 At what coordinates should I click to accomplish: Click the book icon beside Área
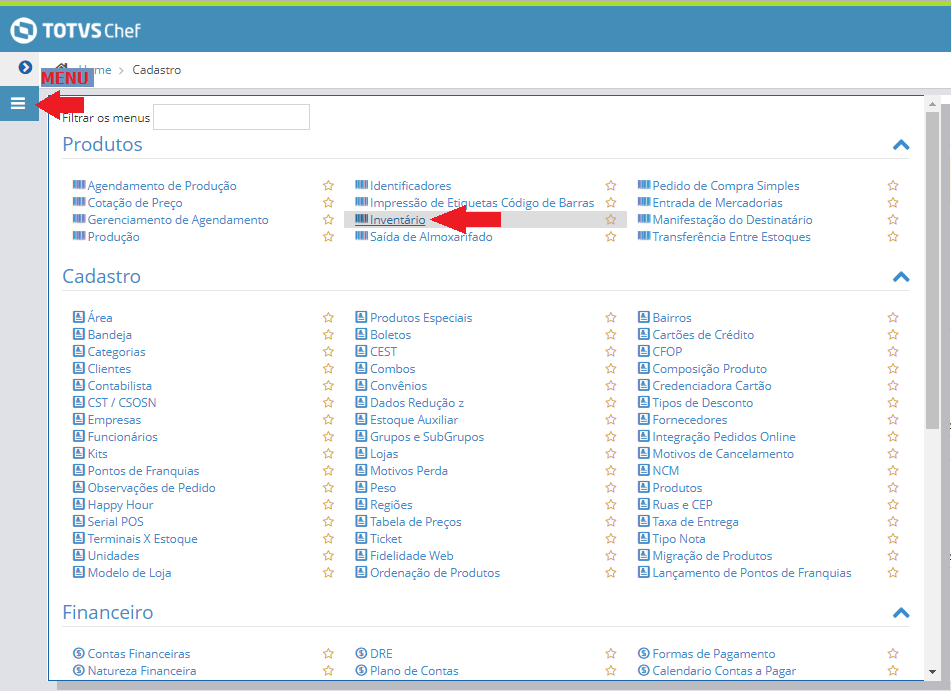coord(79,317)
